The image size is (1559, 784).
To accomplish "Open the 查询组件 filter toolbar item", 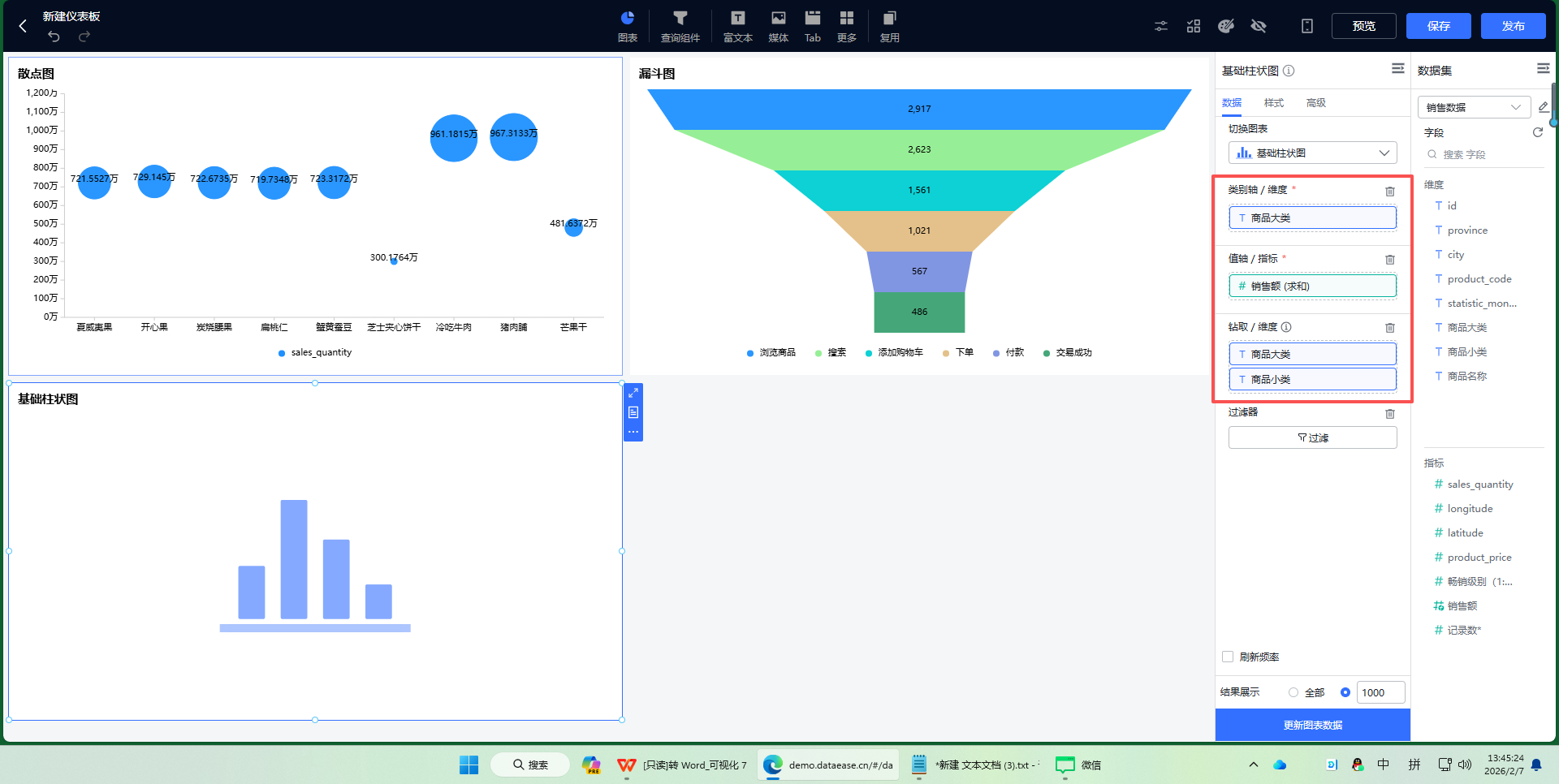I will click(680, 26).
